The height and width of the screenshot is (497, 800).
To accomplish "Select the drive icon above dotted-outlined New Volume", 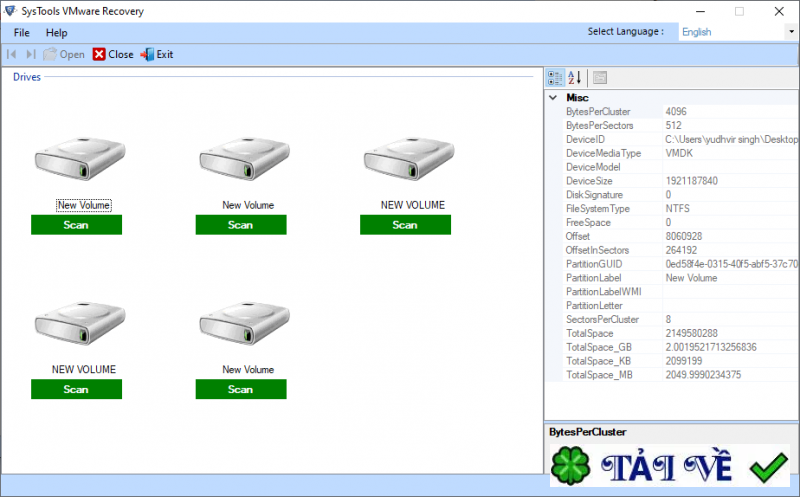I will (80, 159).
